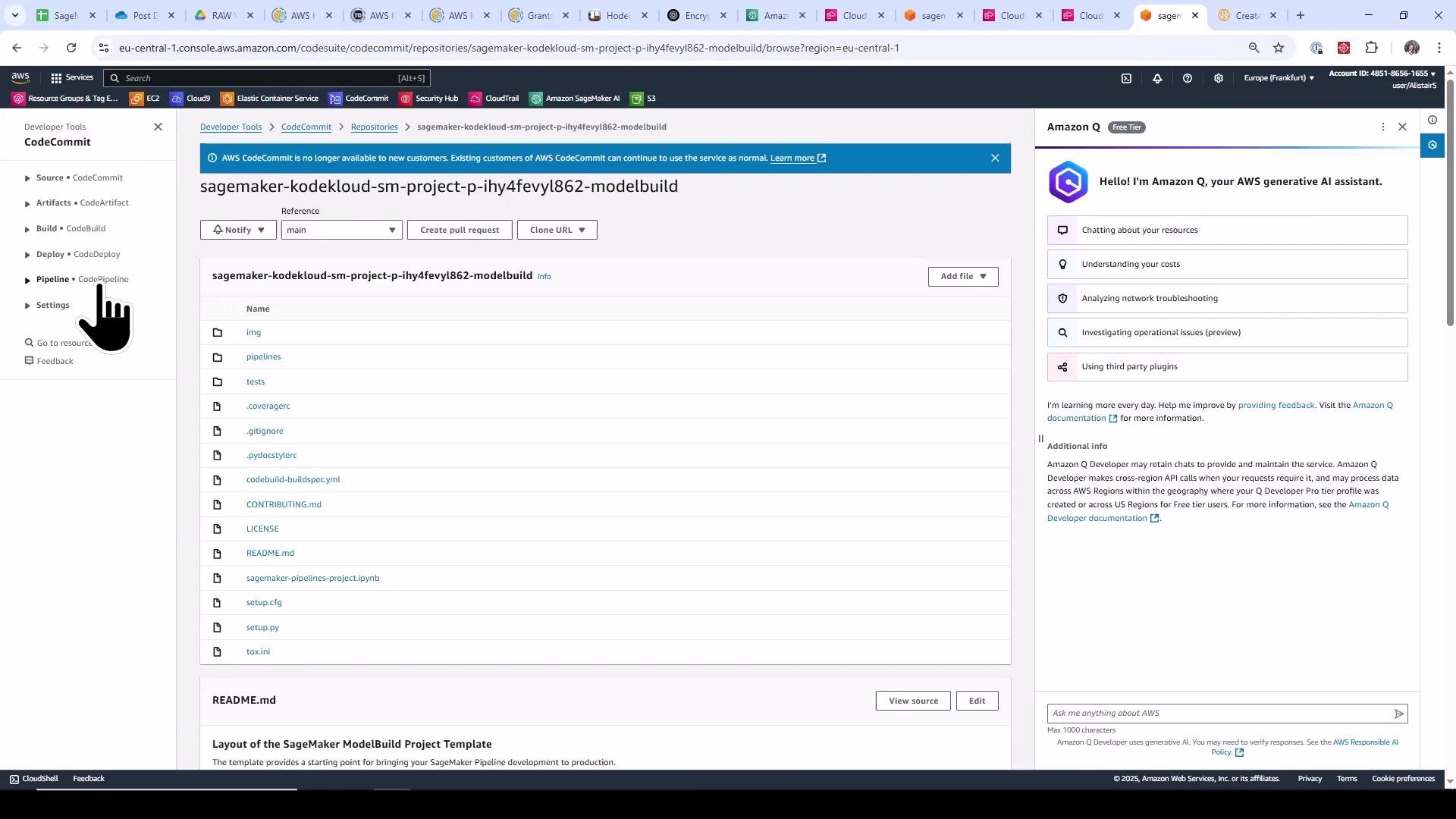The width and height of the screenshot is (1456, 819).
Task: Open a new browser tab
Action: [x=1301, y=15]
